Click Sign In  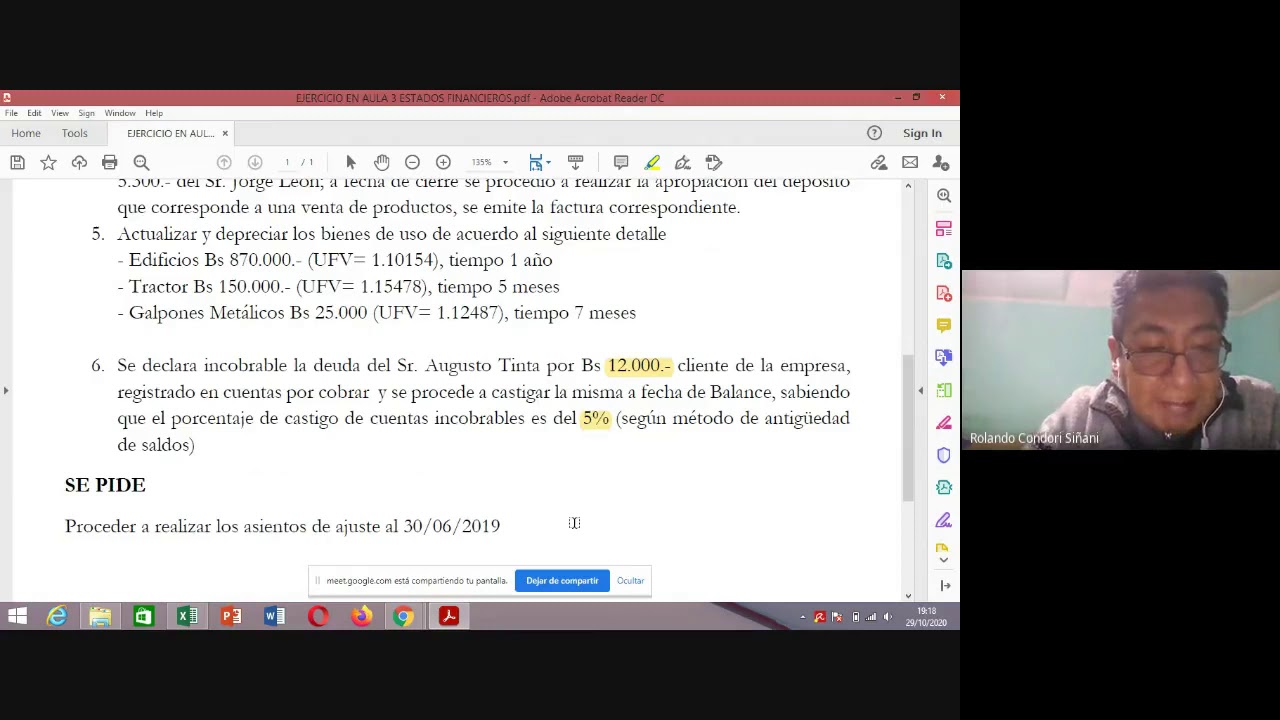(922, 133)
